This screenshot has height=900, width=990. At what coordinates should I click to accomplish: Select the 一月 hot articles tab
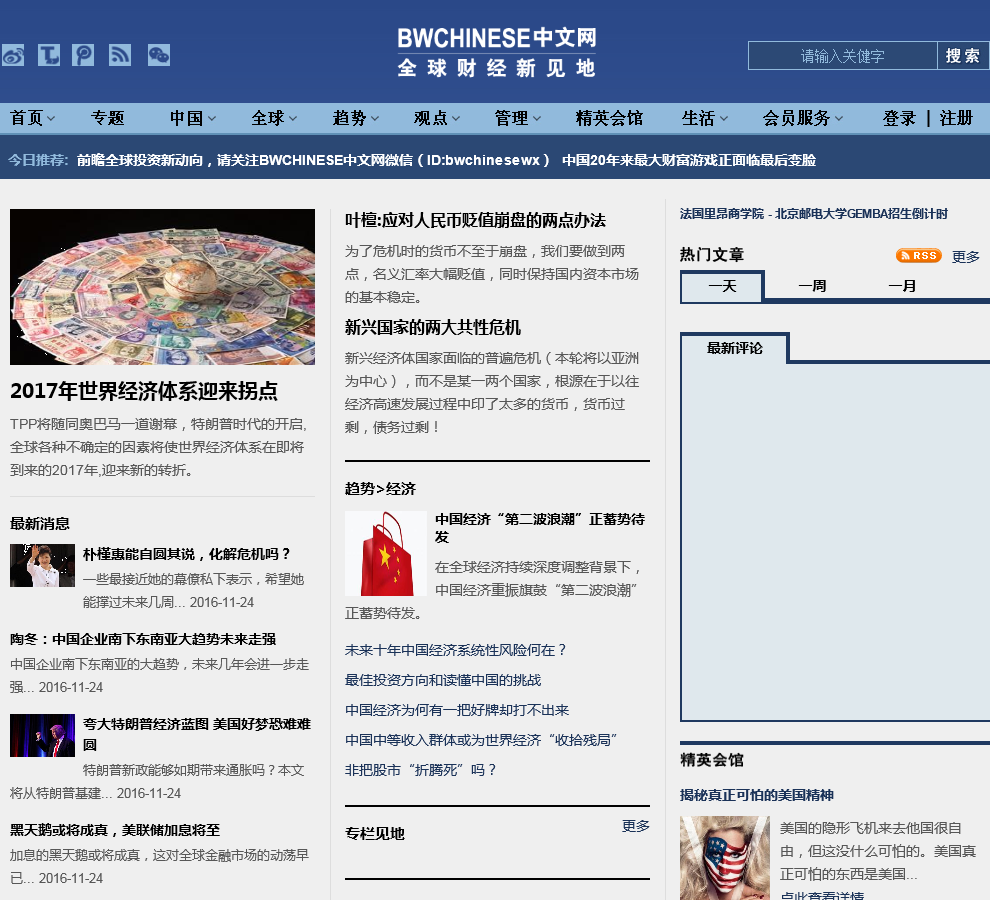point(902,286)
